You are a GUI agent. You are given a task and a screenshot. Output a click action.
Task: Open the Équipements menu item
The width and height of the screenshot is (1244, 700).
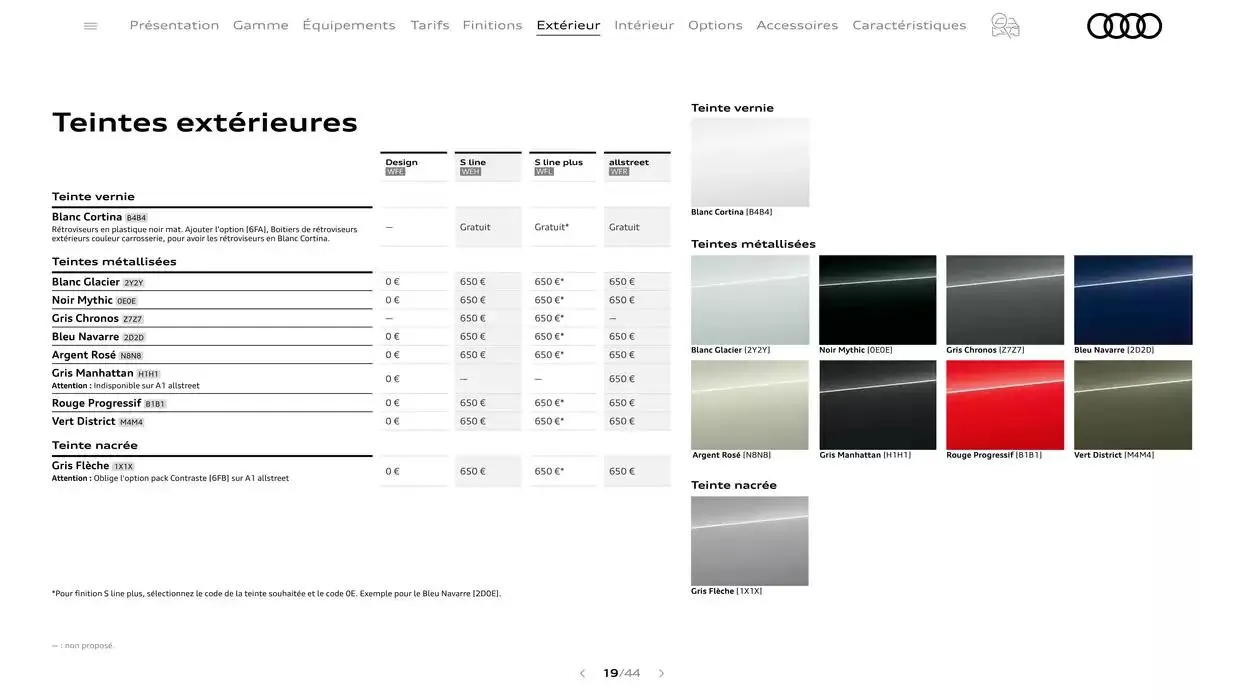pos(349,25)
